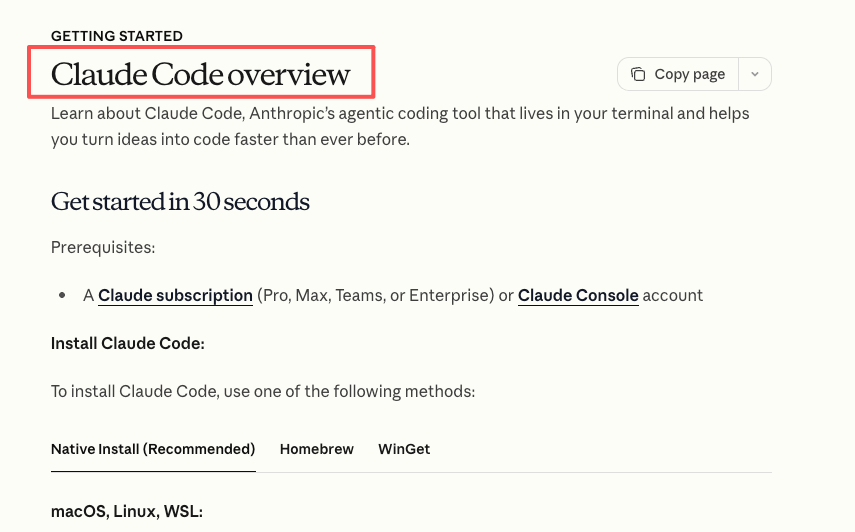The height and width of the screenshot is (532, 855).
Task: Click the bullet point before Claude subscription
Action: [62, 295]
